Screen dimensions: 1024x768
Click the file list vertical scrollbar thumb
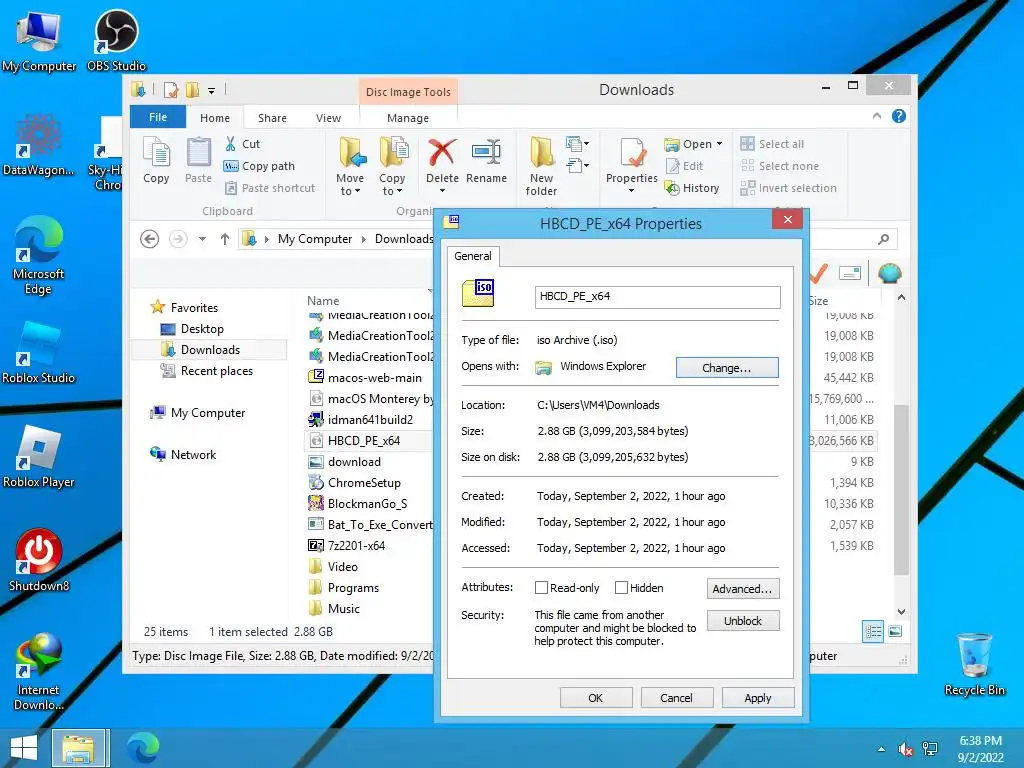901,490
